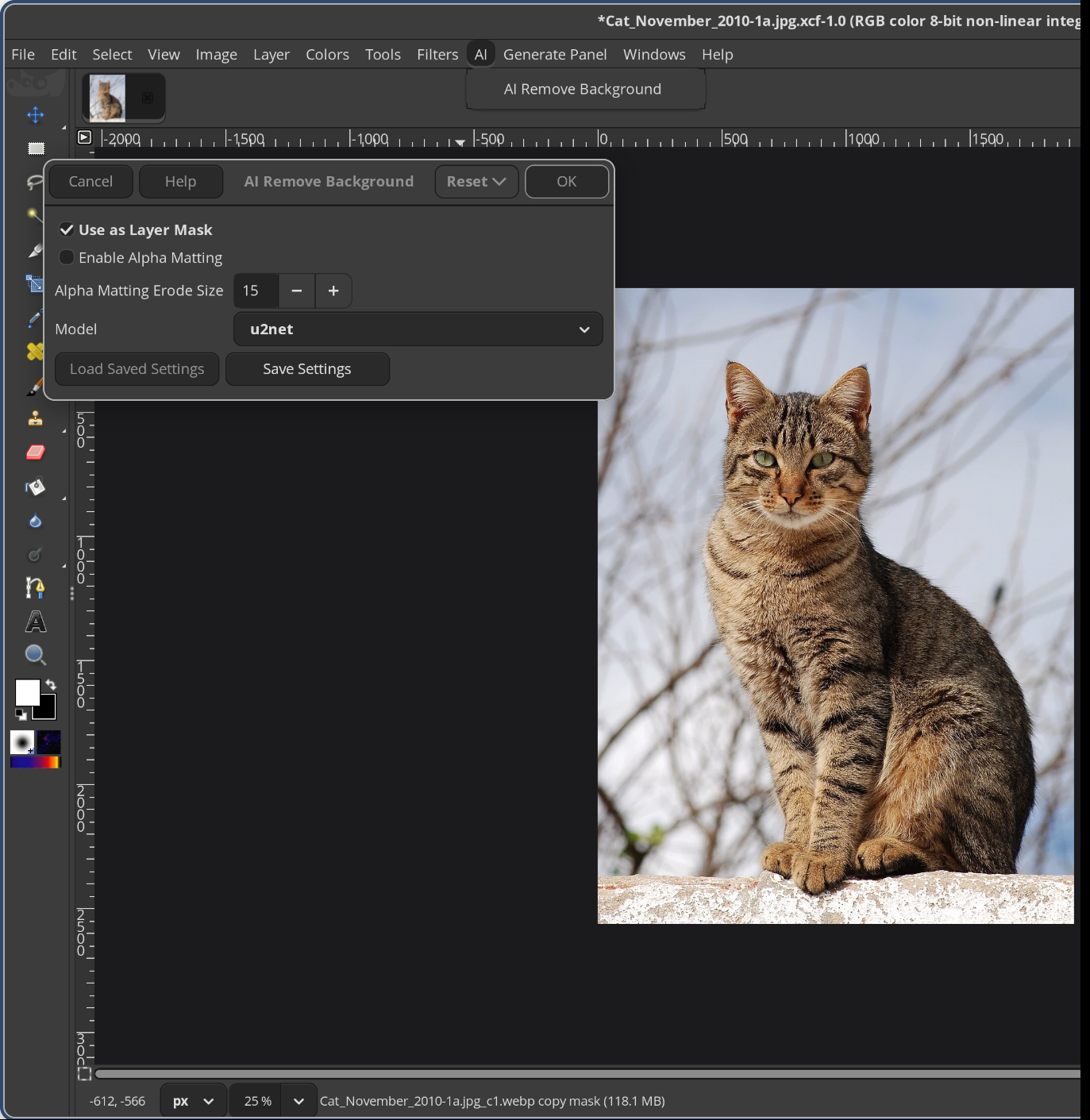Increase Alpha Matting Erode Size
The height and width of the screenshot is (1120, 1090).
point(333,291)
